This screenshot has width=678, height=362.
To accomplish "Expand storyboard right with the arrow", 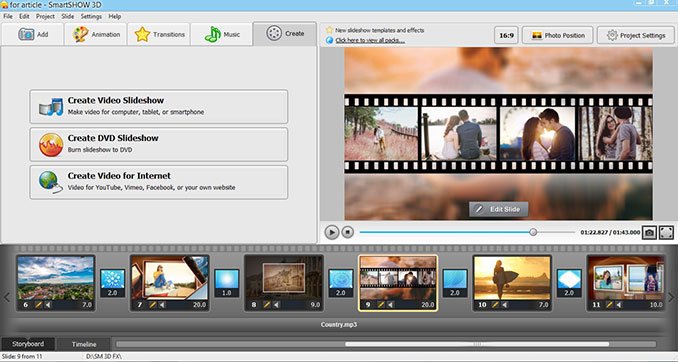I will 672,297.
